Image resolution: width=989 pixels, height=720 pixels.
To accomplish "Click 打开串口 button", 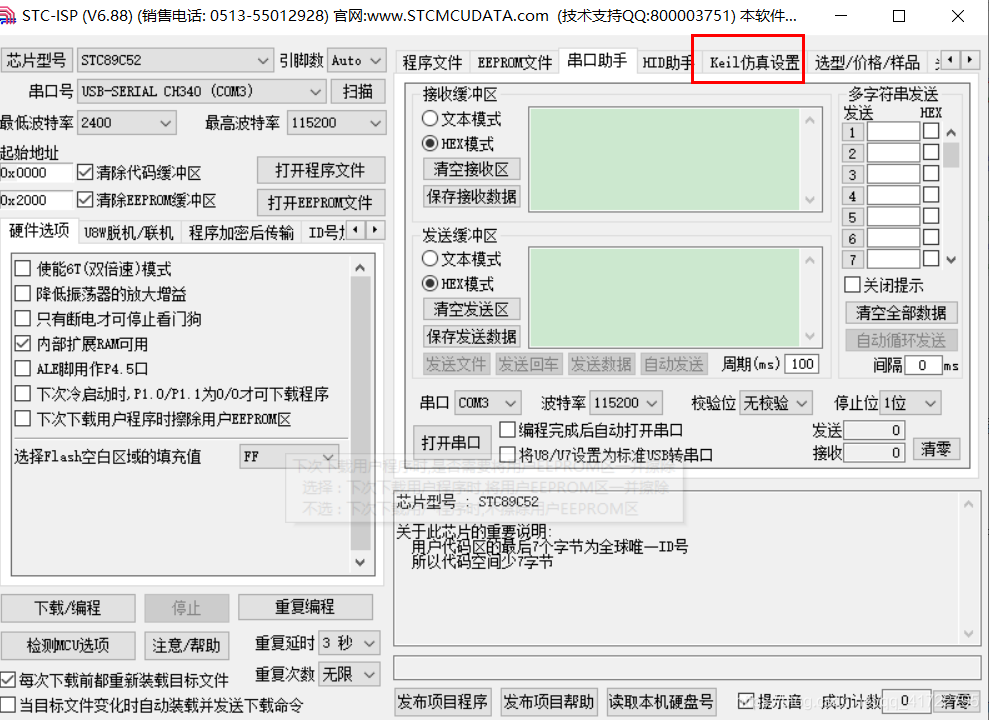I will (450, 443).
